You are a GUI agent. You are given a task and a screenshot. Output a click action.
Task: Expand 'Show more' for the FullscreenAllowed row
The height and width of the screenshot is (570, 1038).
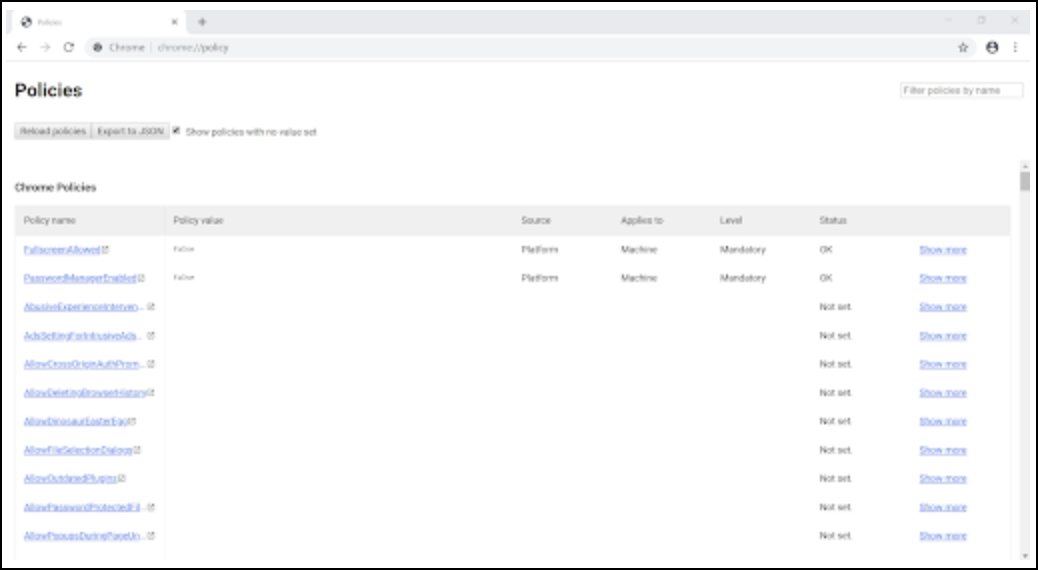coord(942,250)
